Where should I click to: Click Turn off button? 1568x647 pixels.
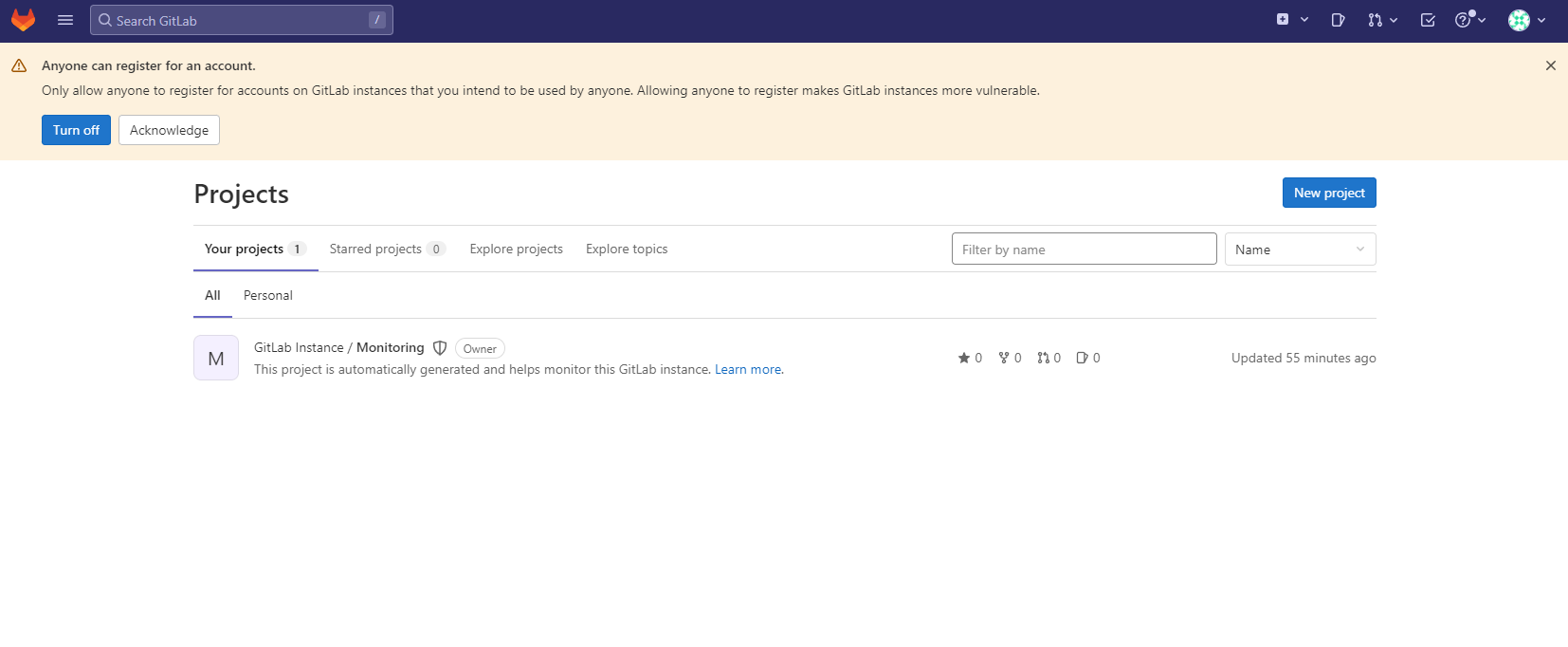click(76, 130)
